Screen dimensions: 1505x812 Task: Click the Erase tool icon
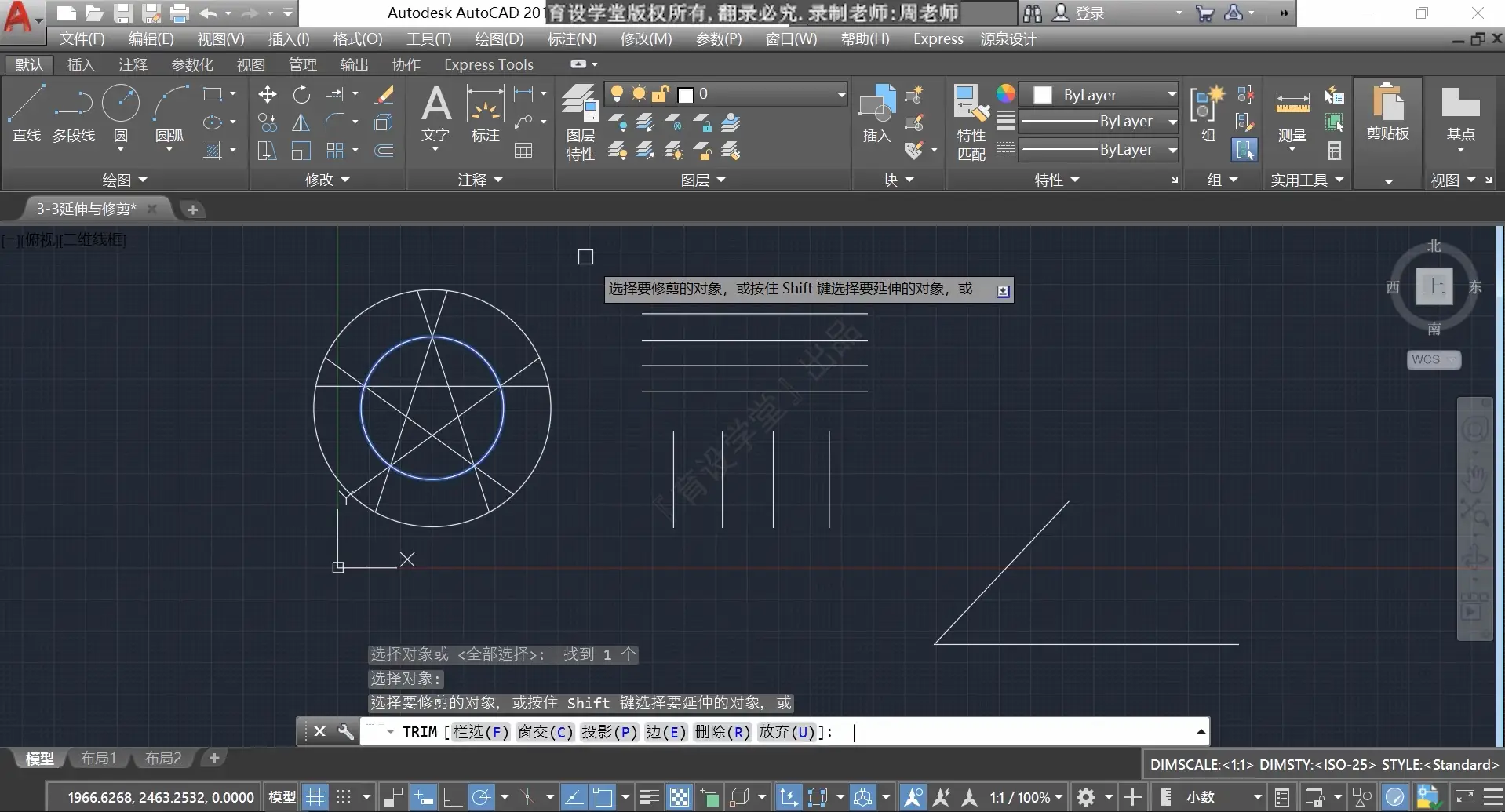tap(384, 95)
